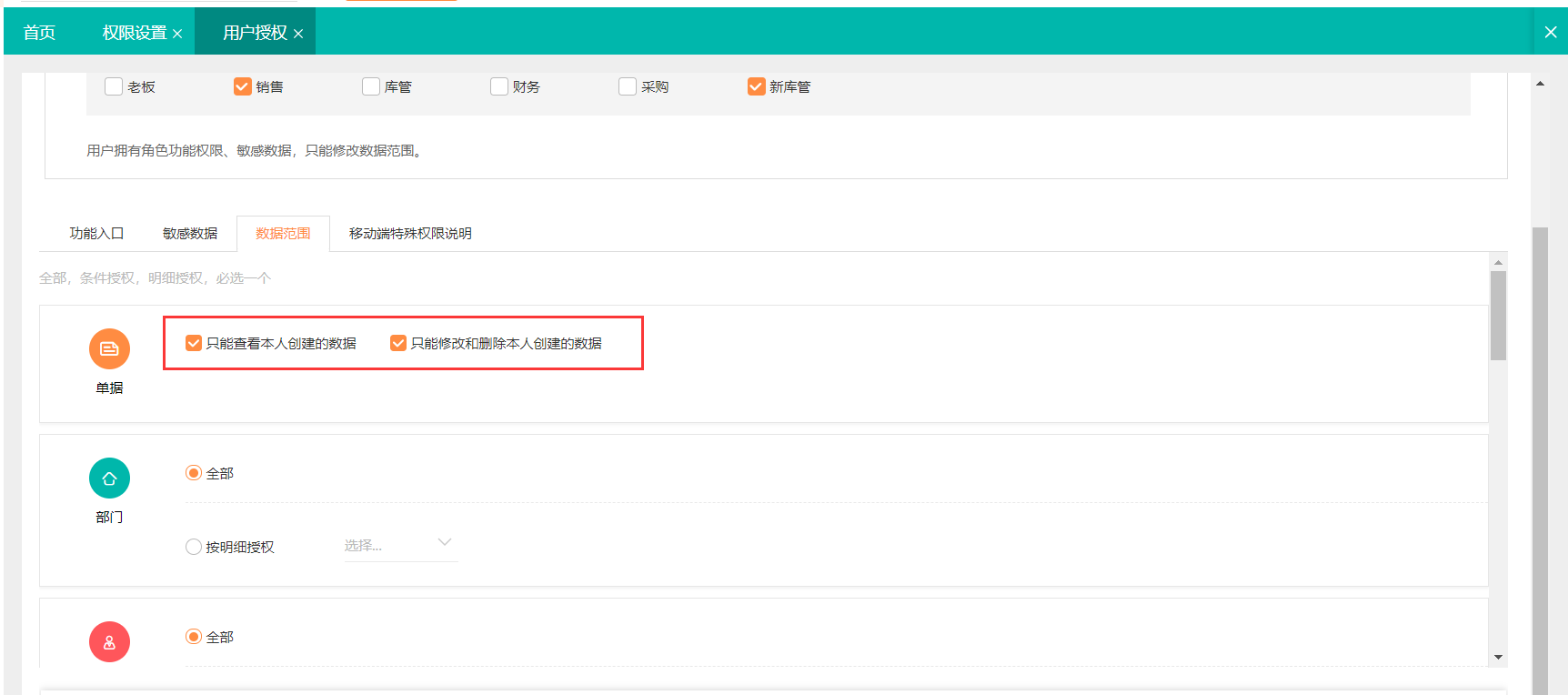Check the 财务 role checkbox
The height and width of the screenshot is (695, 1568).
[499, 86]
